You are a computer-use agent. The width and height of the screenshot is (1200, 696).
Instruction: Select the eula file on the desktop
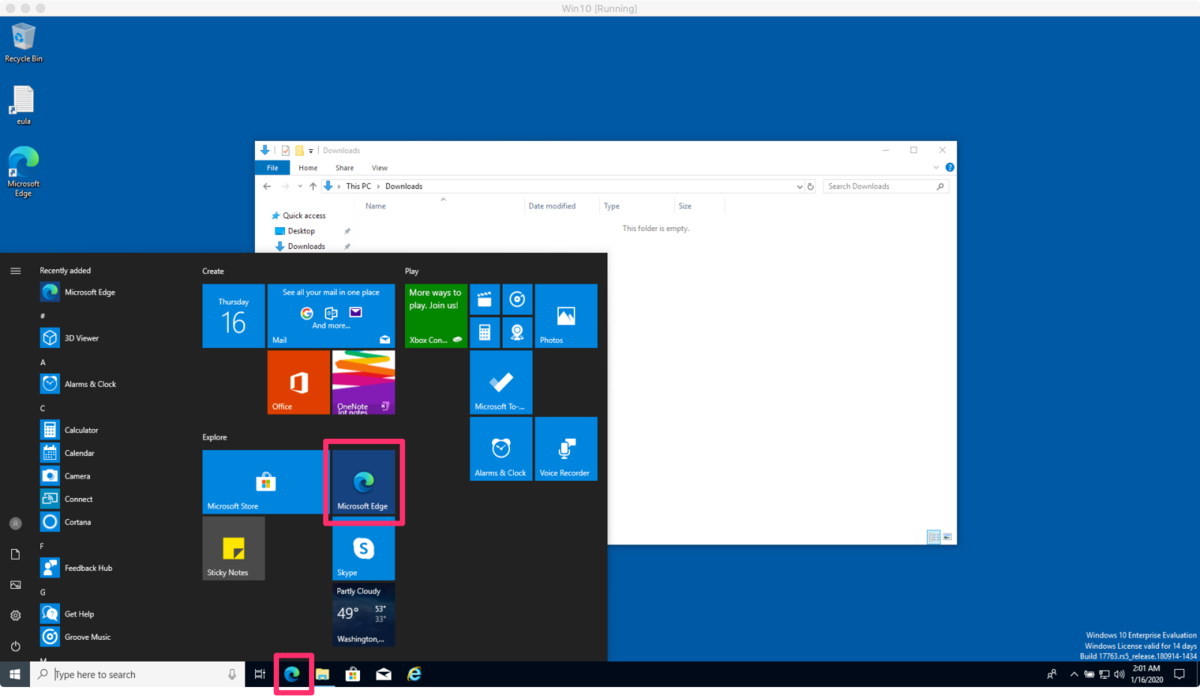[23, 105]
